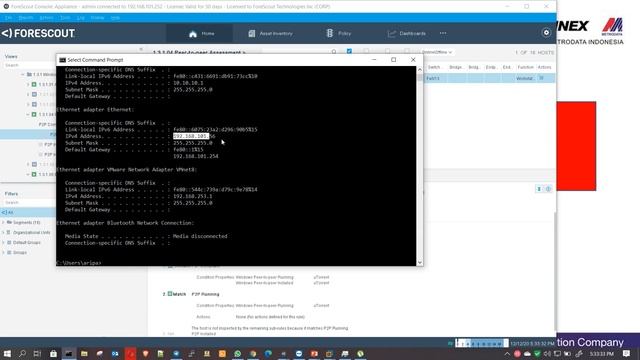Switch to Command Prompt on the taskbar

click(69, 353)
